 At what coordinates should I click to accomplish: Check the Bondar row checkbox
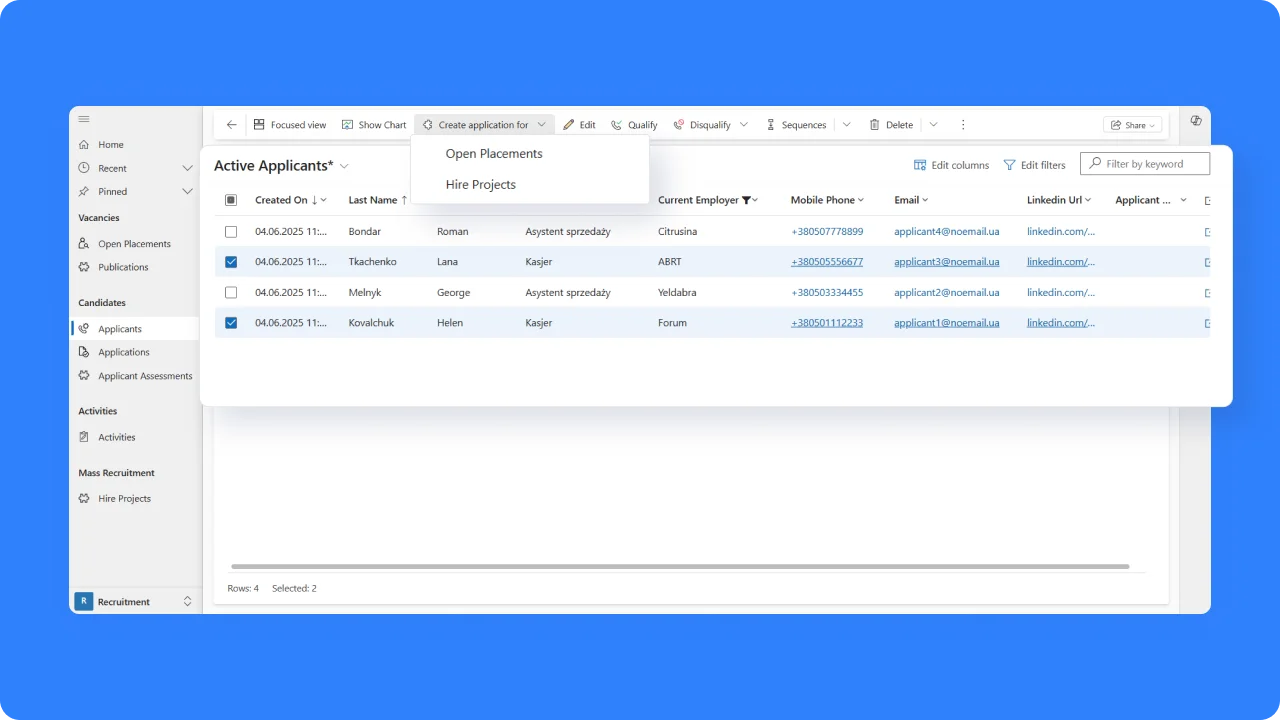coord(231,231)
